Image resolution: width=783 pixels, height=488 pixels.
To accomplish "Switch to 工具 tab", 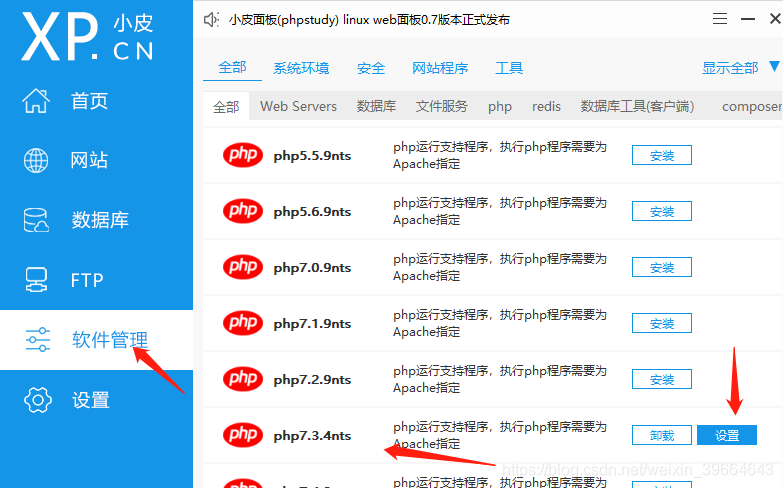I will pyautogui.click(x=509, y=68).
